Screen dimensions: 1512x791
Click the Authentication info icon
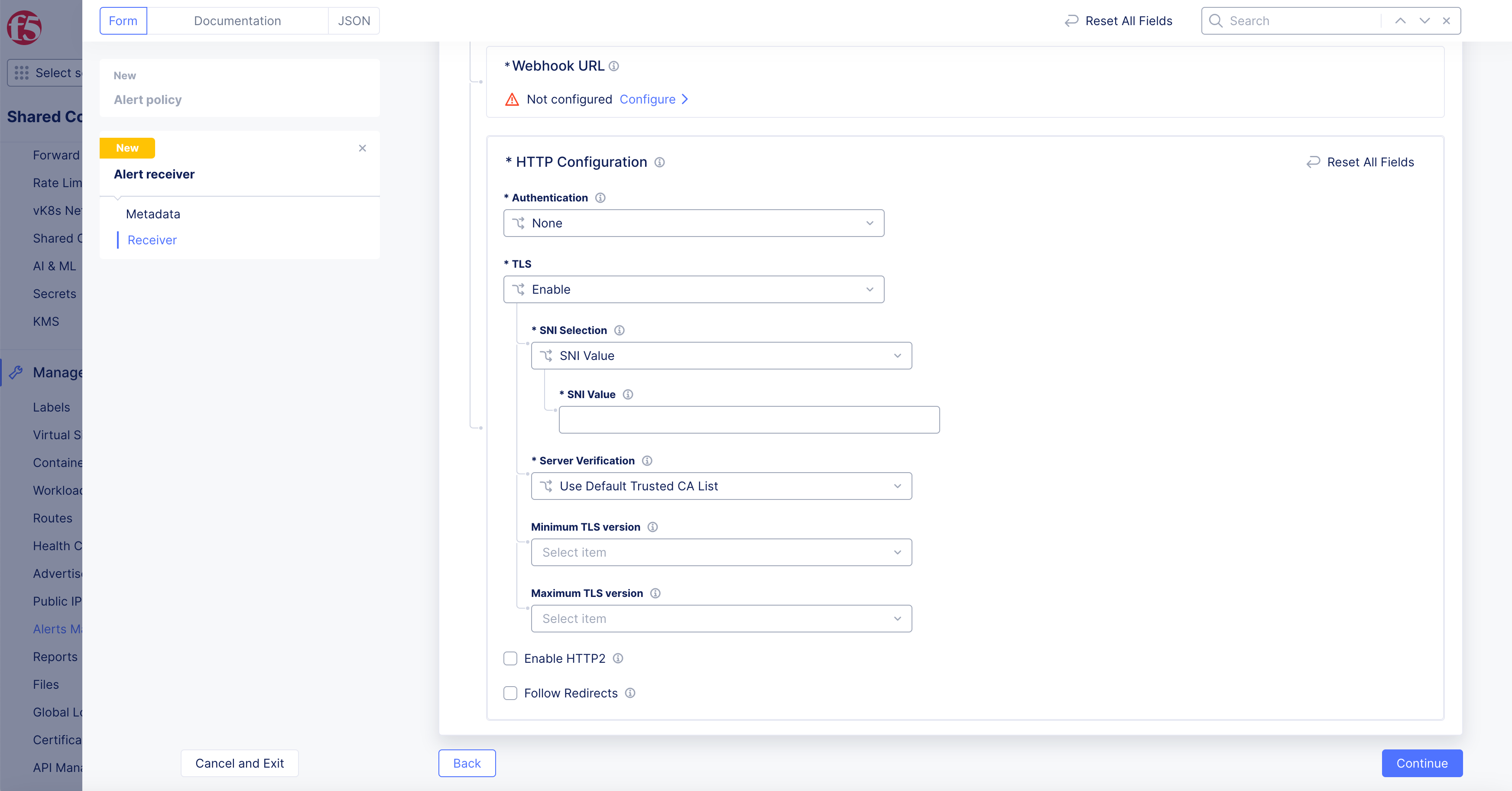coord(600,198)
